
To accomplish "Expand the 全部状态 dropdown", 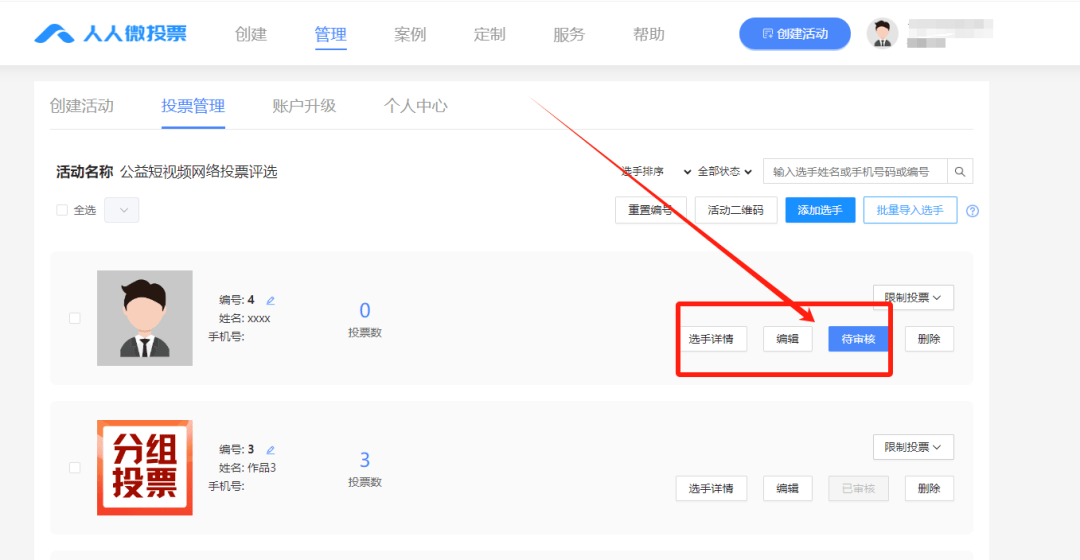I will coord(725,172).
